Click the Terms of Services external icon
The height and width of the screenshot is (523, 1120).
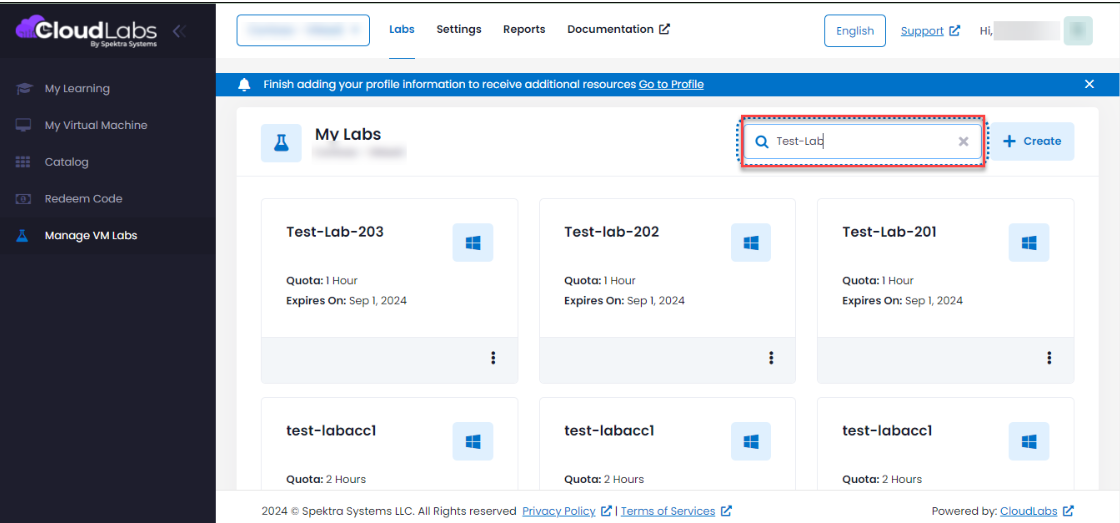tap(726, 511)
